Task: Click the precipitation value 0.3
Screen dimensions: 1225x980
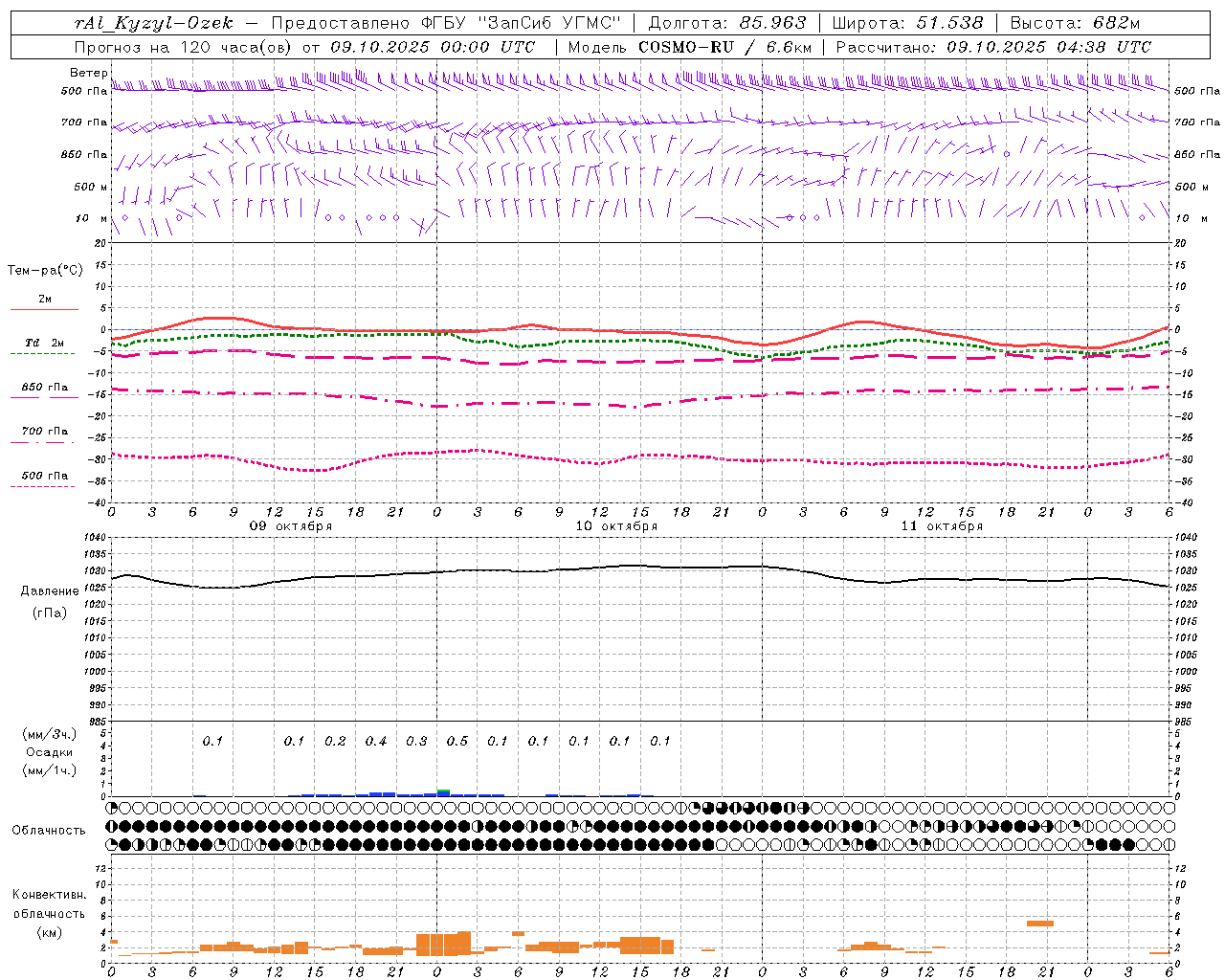Action: pyautogui.click(x=416, y=741)
